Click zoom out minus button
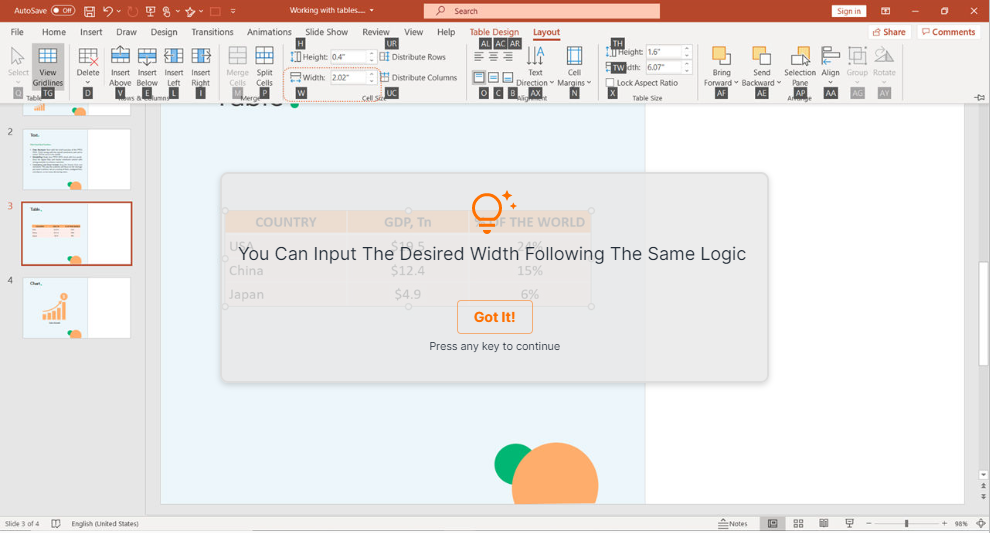The image size is (990, 533). click(869, 524)
